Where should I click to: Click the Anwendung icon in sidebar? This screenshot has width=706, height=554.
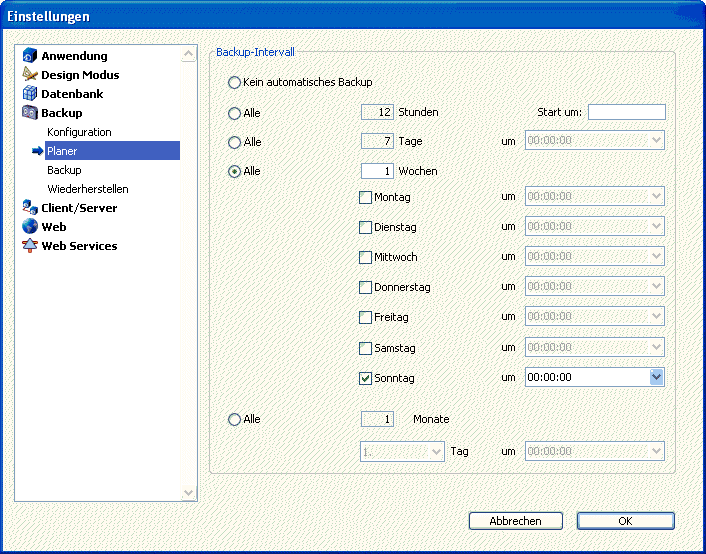click(x=30, y=56)
